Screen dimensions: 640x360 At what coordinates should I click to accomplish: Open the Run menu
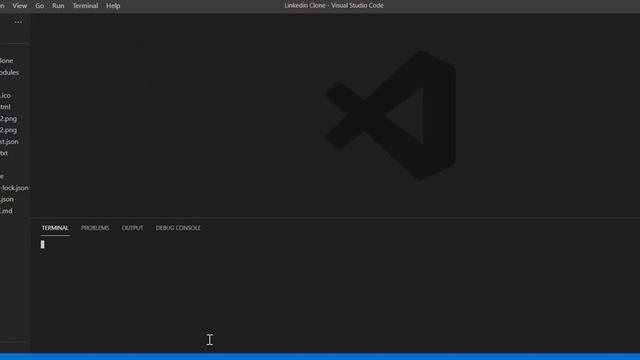click(58, 6)
